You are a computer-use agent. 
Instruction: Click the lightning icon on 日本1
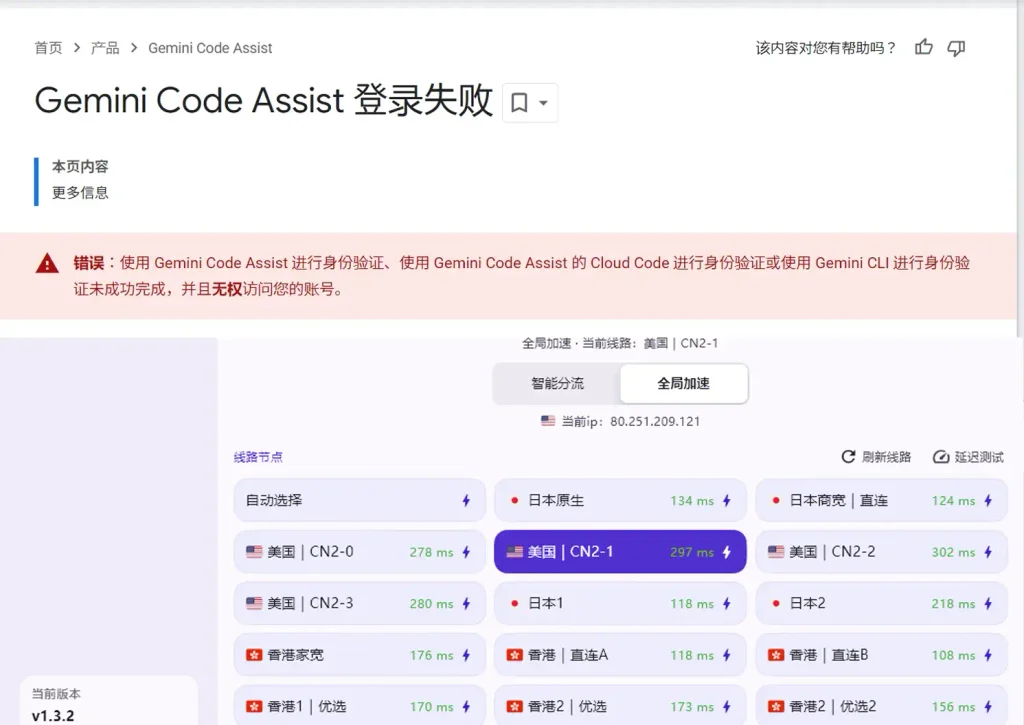tap(727, 604)
